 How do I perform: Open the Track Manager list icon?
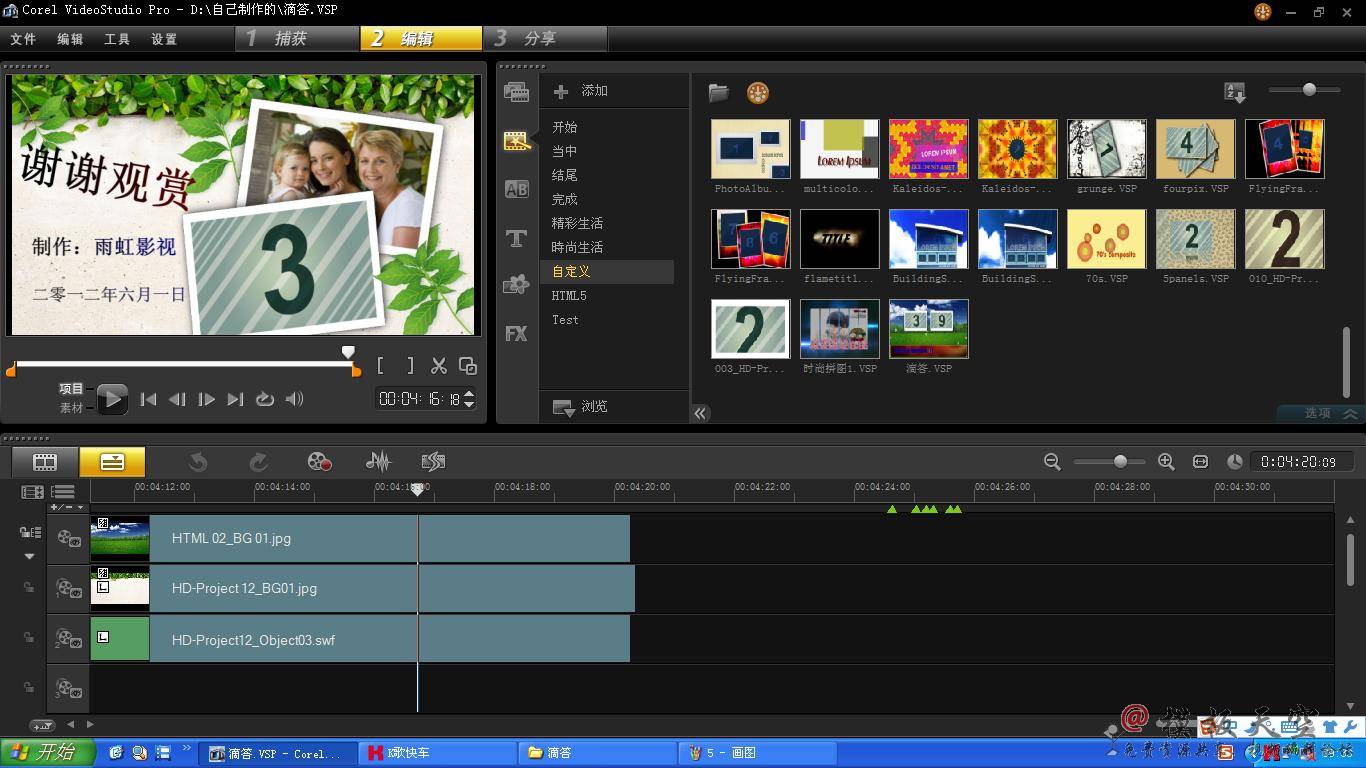click(63, 491)
